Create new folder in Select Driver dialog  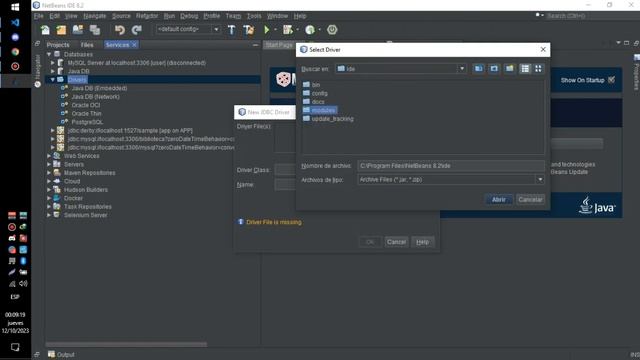tap(510, 69)
